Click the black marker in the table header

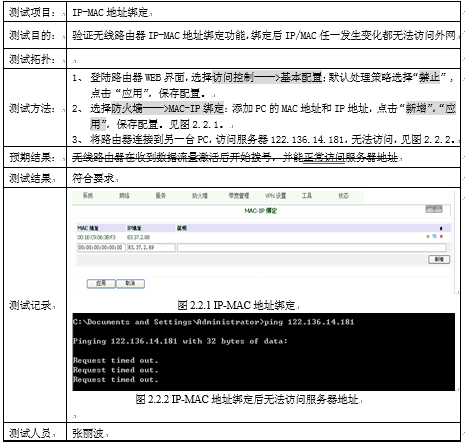click(441, 228)
